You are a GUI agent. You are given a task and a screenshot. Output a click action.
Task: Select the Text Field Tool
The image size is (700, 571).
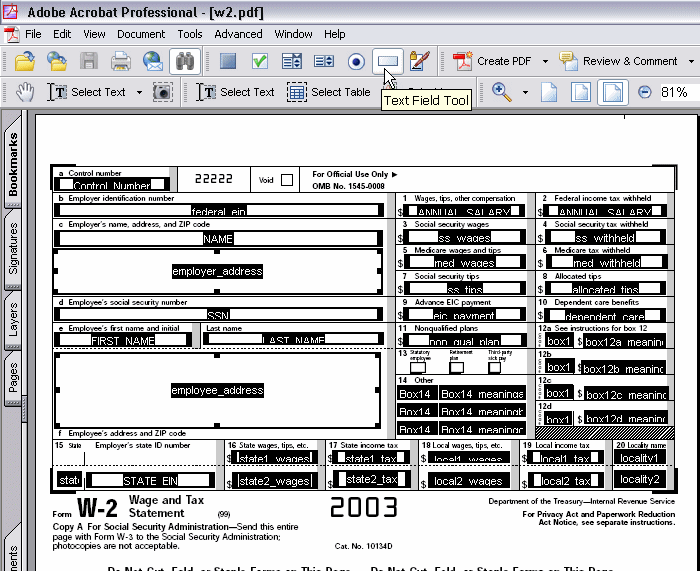point(388,61)
